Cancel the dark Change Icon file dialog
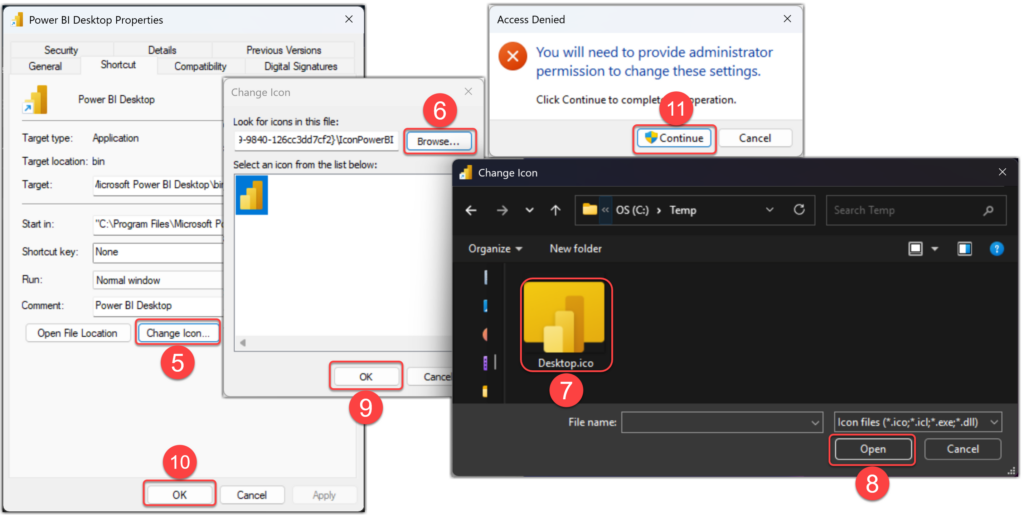This screenshot has height=515, width=1024. (x=963, y=449)
